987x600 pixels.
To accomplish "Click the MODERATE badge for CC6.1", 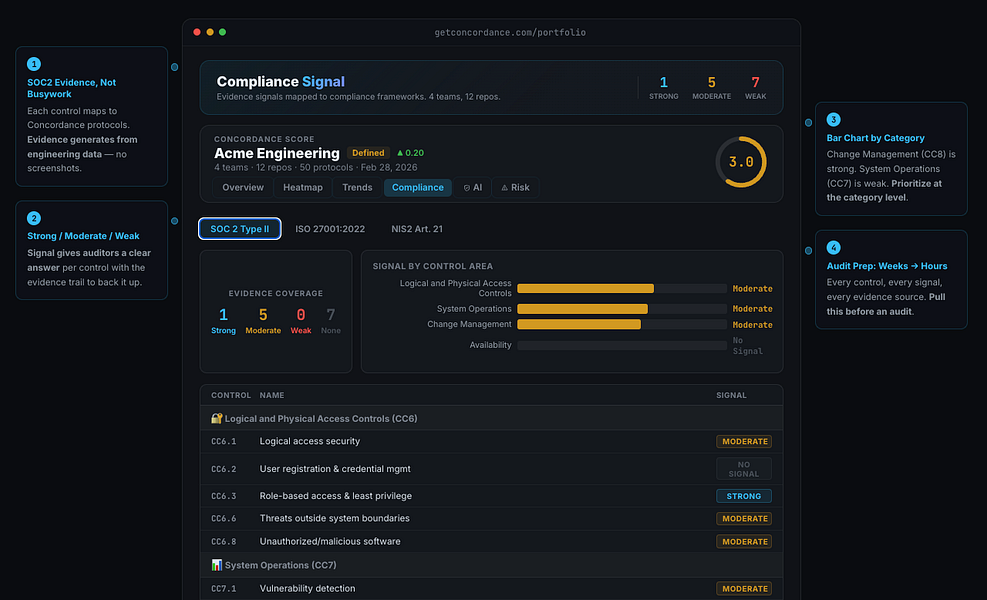I will (x=744, y=441).
